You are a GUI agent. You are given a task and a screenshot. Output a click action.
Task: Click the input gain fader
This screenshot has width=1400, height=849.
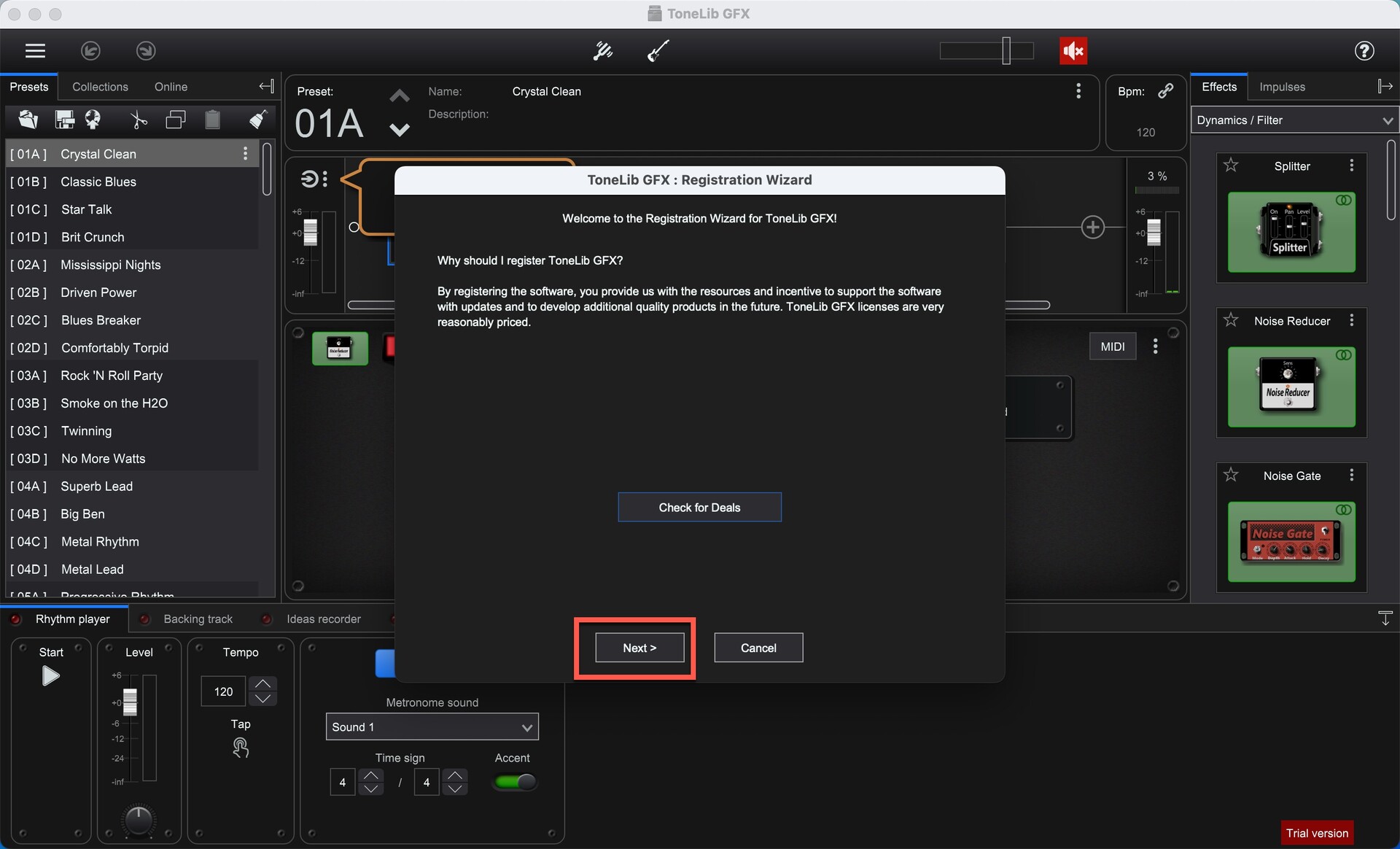(x=311, y=232)
